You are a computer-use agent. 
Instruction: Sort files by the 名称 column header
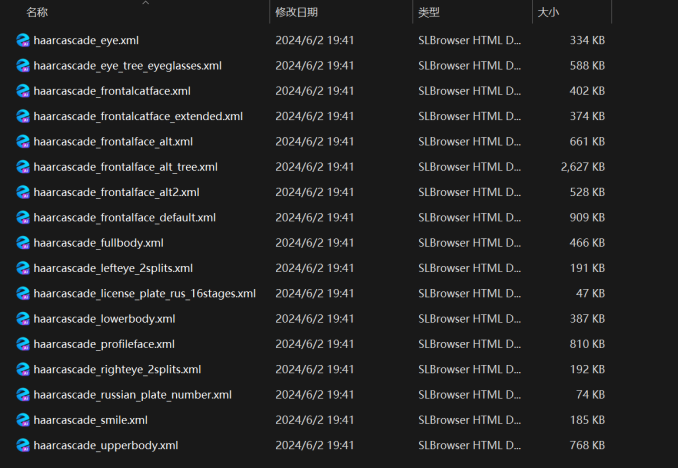click(37, 12)
